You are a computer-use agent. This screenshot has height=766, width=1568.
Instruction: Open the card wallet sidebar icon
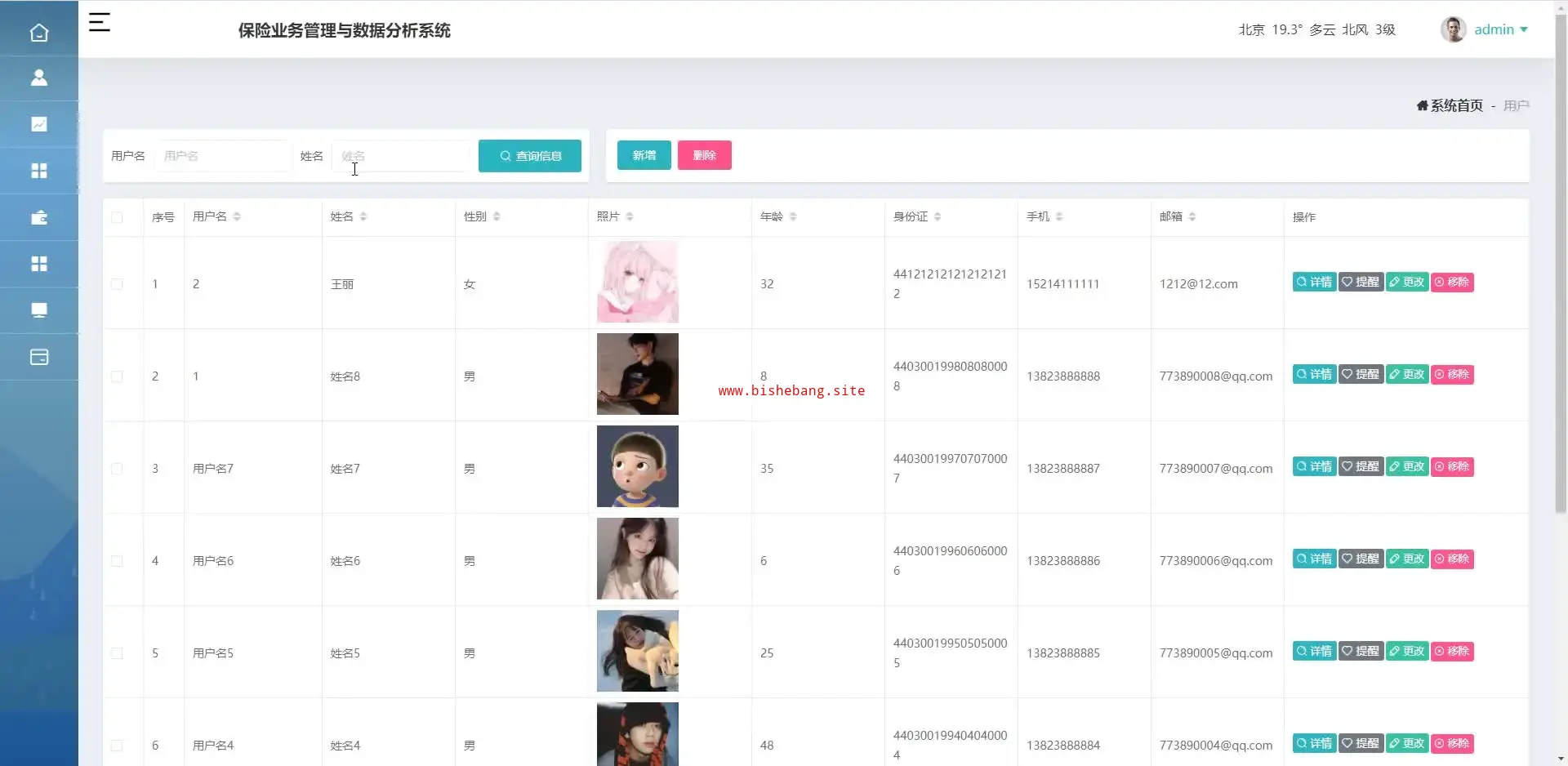(39, 357)
